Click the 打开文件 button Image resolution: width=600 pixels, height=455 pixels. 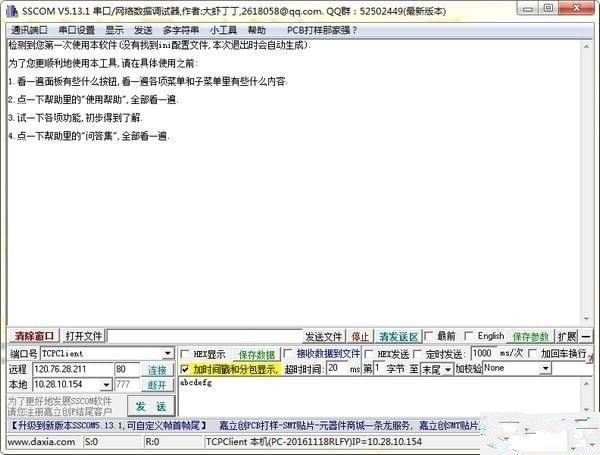84,337
